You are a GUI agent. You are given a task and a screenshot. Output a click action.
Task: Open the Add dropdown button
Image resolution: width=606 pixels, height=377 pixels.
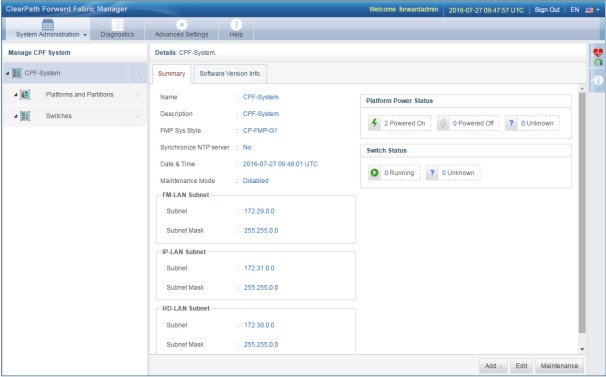pos(494,366)
